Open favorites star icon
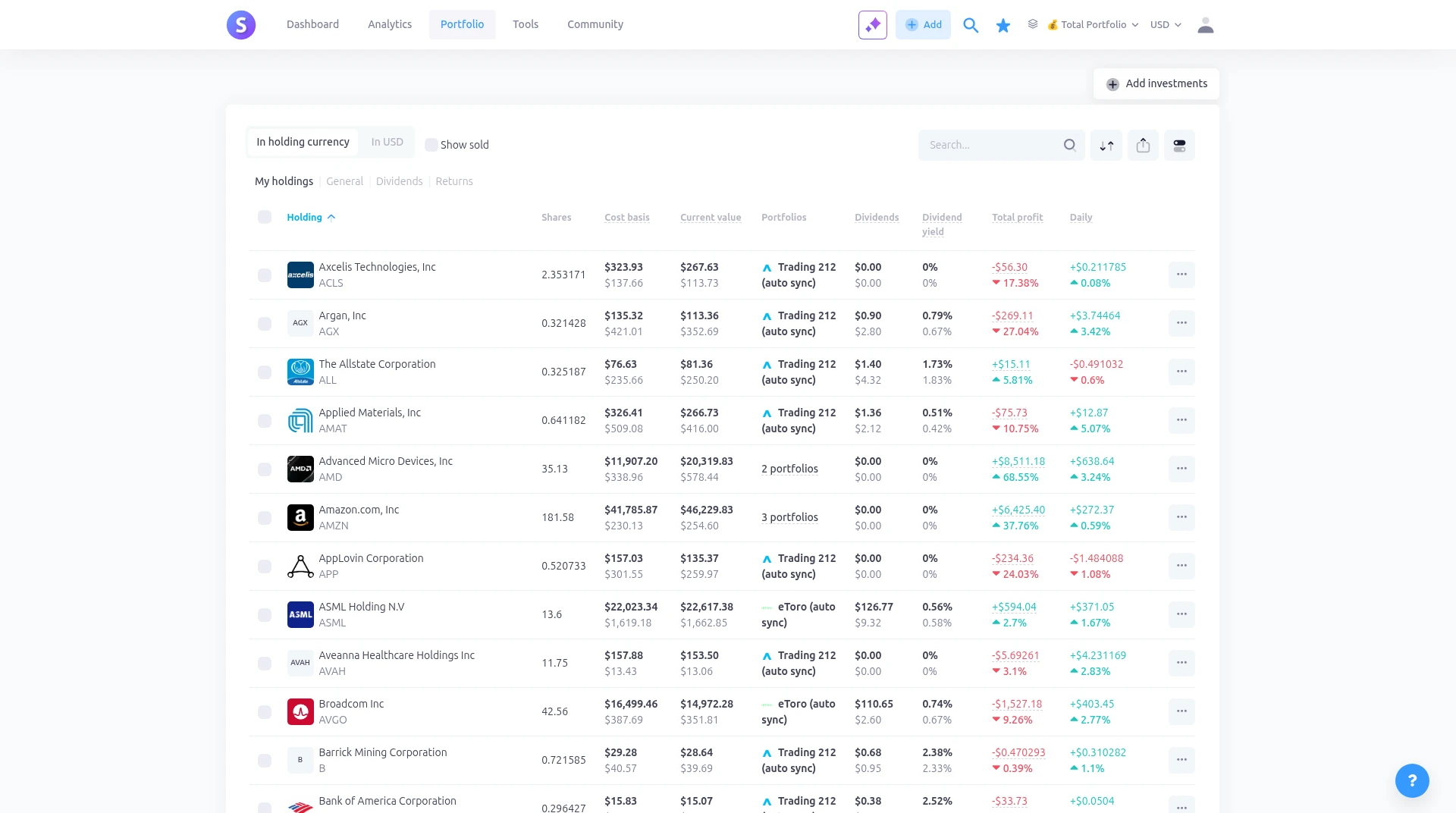The height and width of the screenshot is (813, 1456). [1003, 25]
